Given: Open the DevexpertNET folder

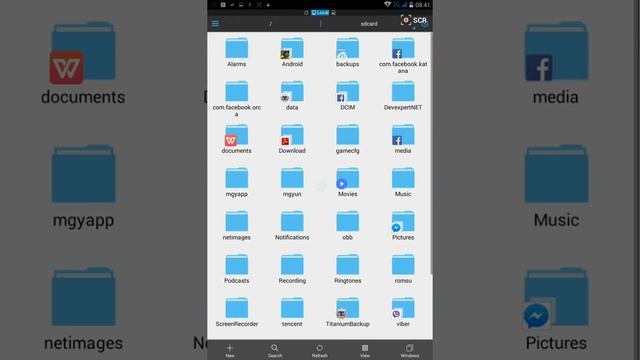Looking at the screenshot, I should 403,95.
